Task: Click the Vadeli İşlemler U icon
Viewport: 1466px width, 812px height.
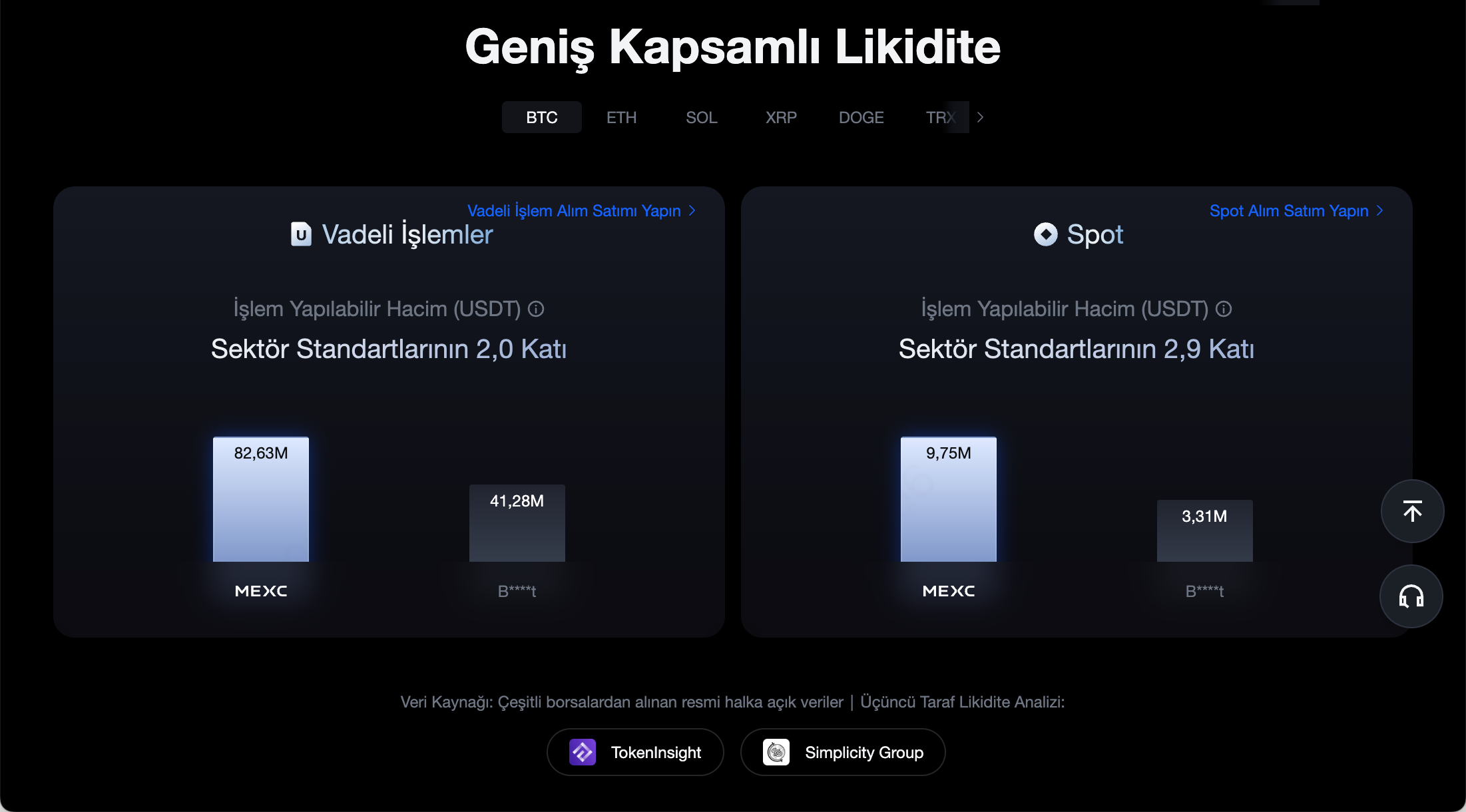Action: point(301,234)
